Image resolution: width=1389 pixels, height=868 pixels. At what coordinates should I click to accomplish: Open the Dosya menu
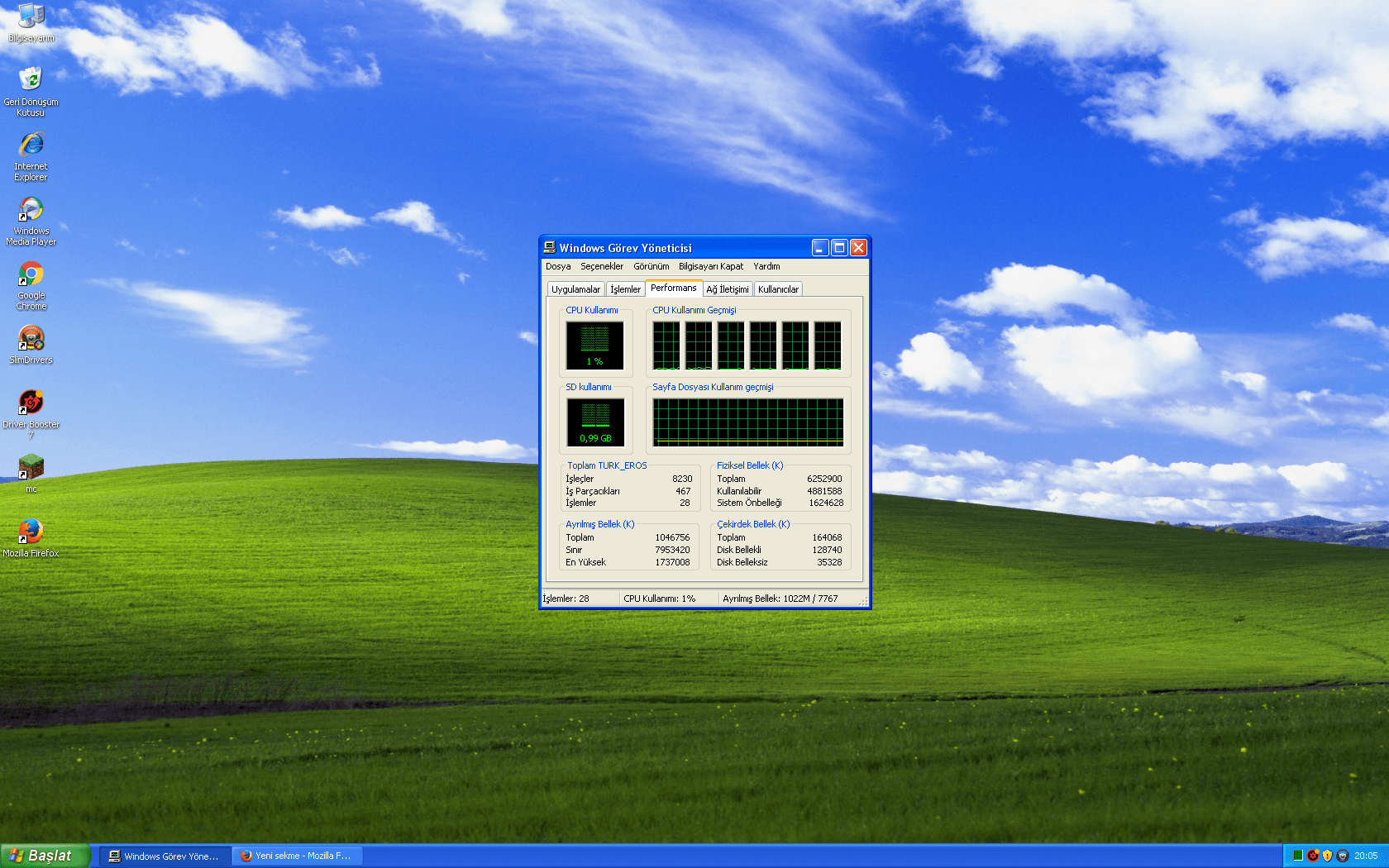(x=558, y=266)
